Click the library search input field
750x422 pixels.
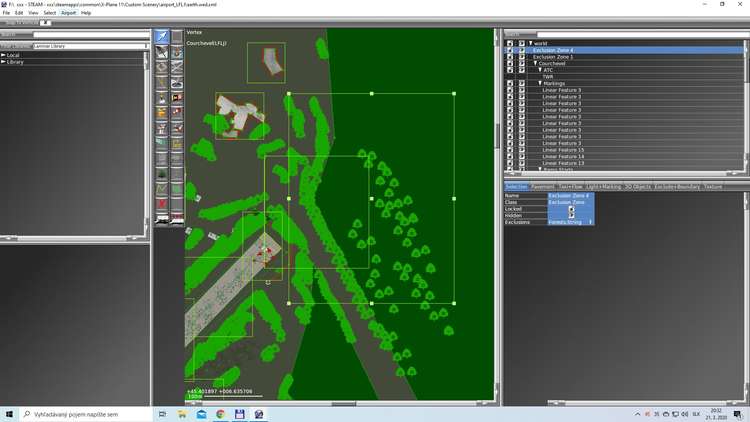[x=88, y=34]
